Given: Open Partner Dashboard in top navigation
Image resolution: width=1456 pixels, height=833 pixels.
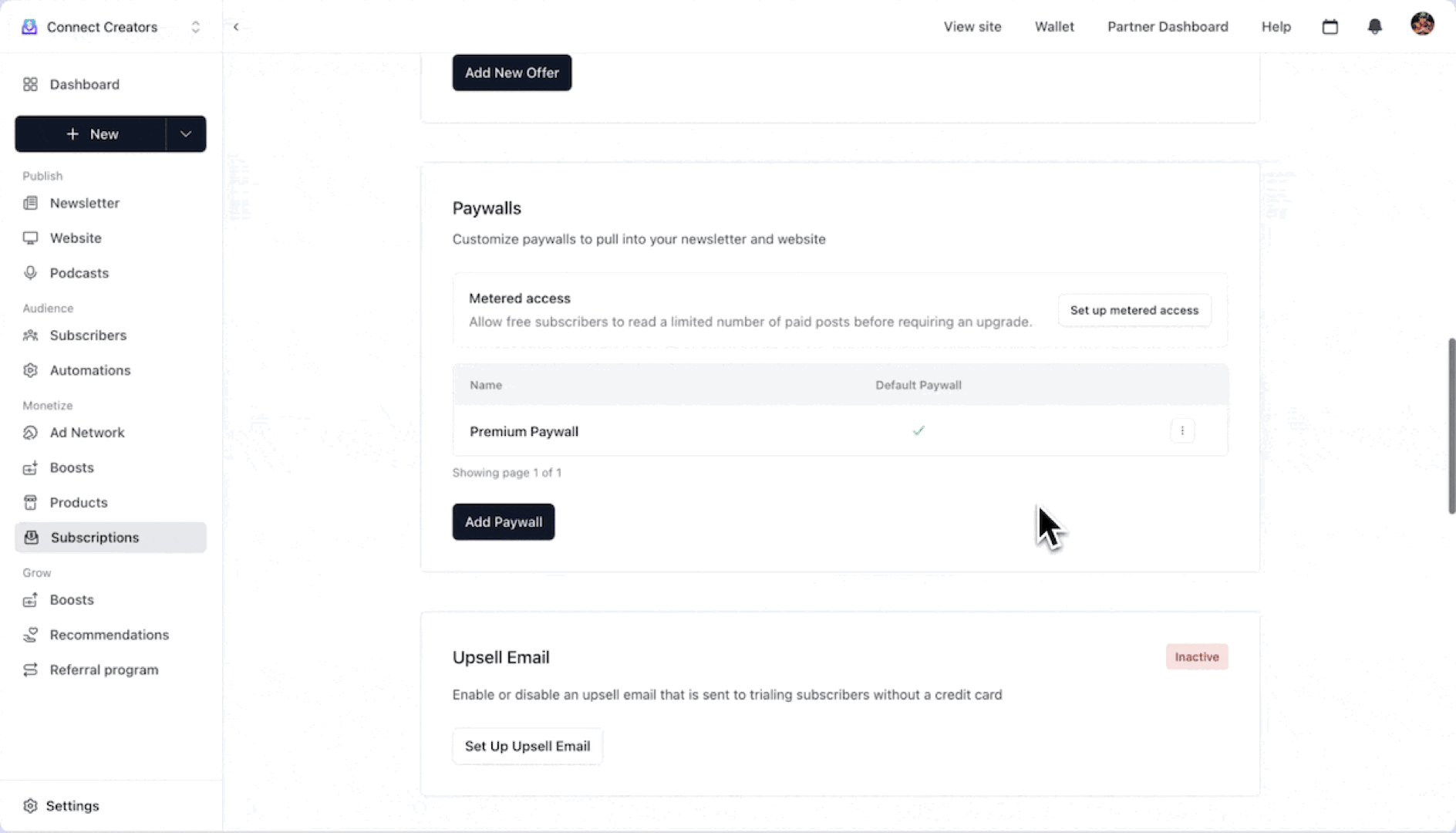Looking at the screenshot, I should [x=1168, y=27].
